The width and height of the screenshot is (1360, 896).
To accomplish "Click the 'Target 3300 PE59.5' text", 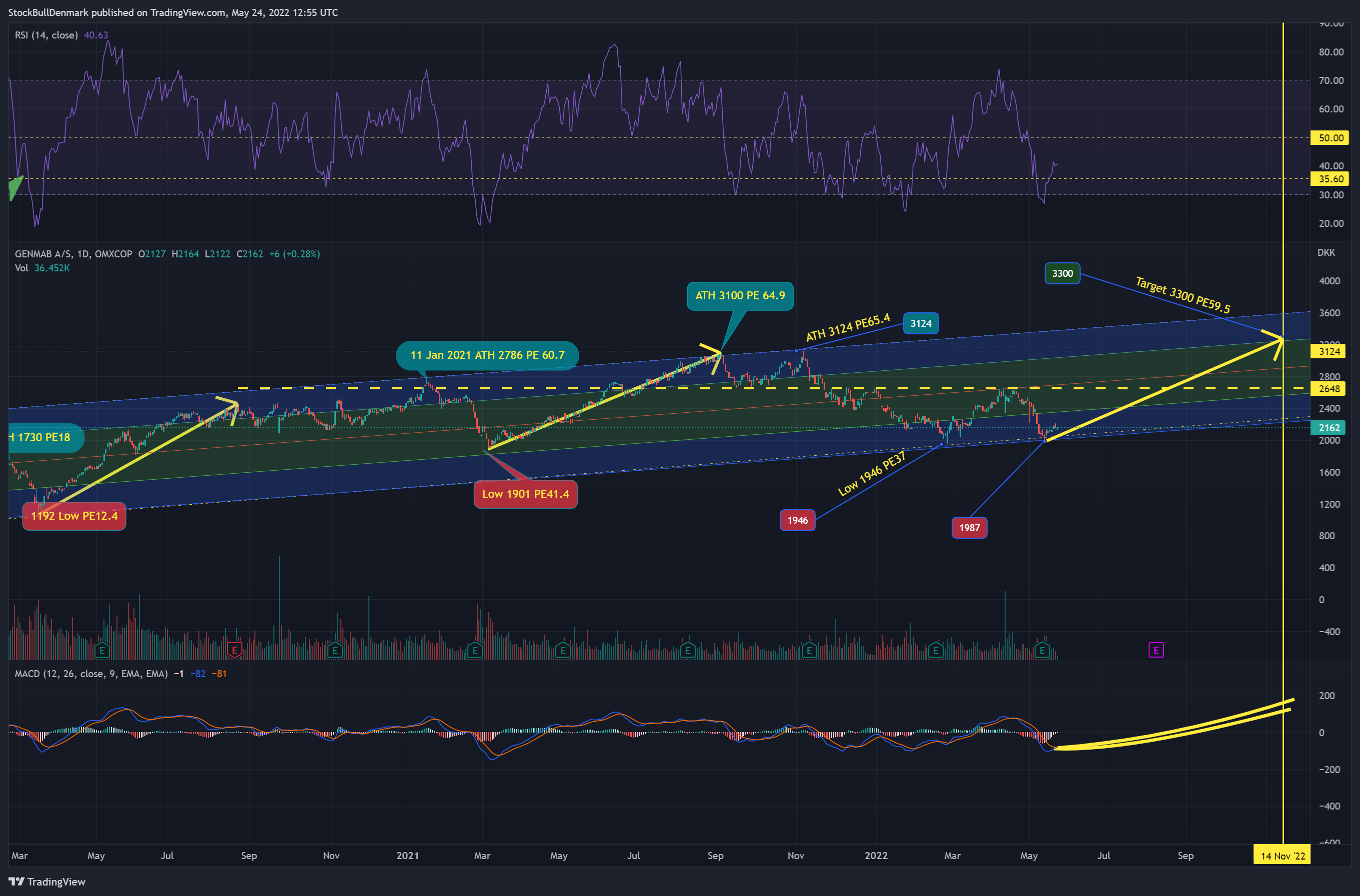I will 1183,295.
